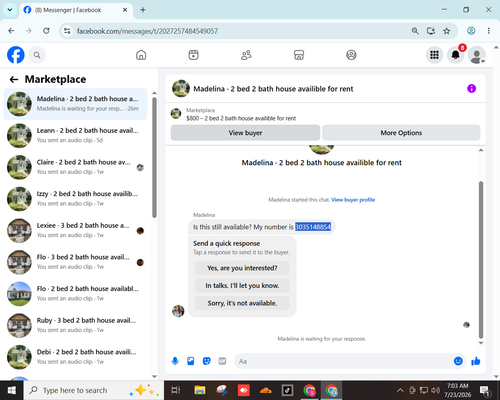Screen dimensions: 500x400
Task: Click the chat header listing thumbnail
Action: point(181,88)
